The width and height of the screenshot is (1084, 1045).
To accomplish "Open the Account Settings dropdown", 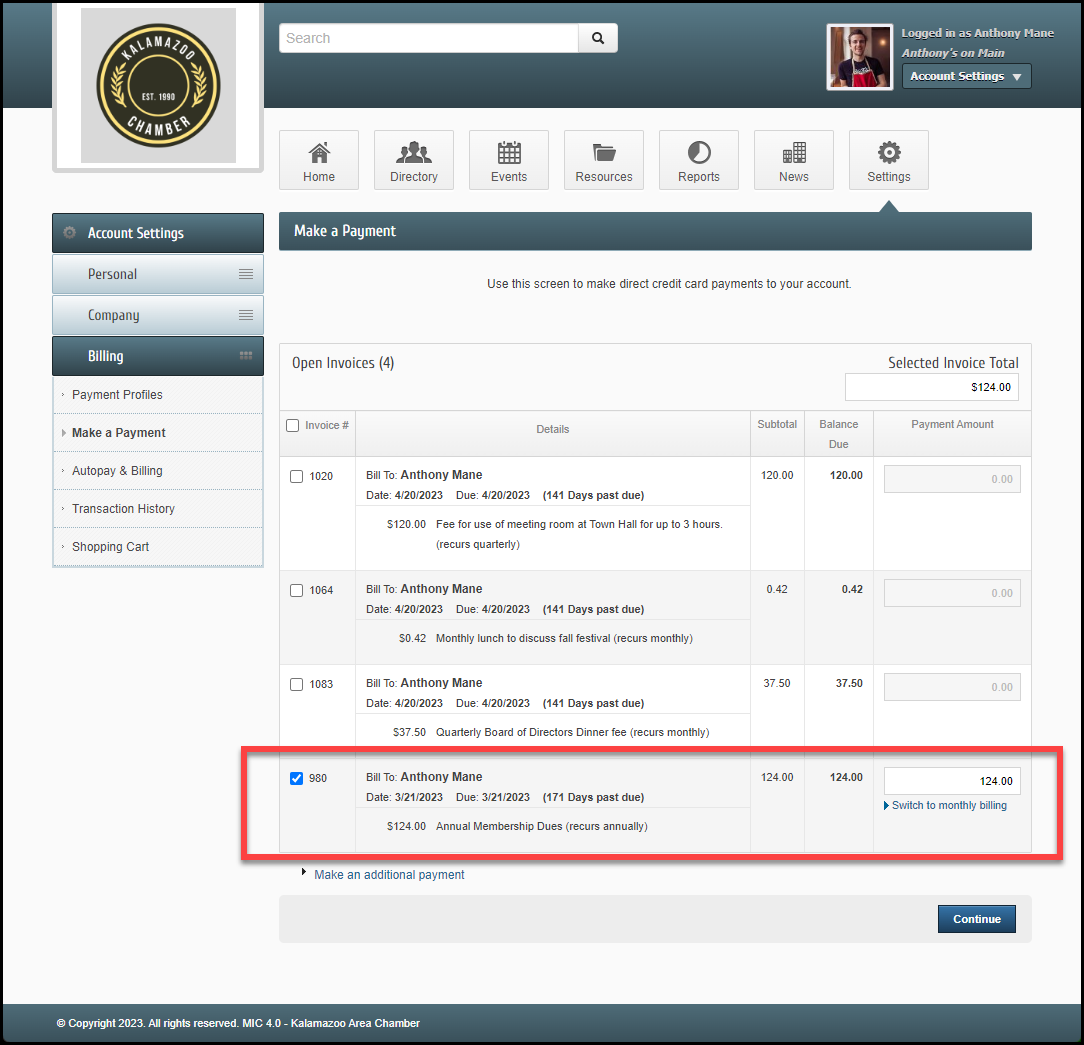I will click(x=966, y=76).
